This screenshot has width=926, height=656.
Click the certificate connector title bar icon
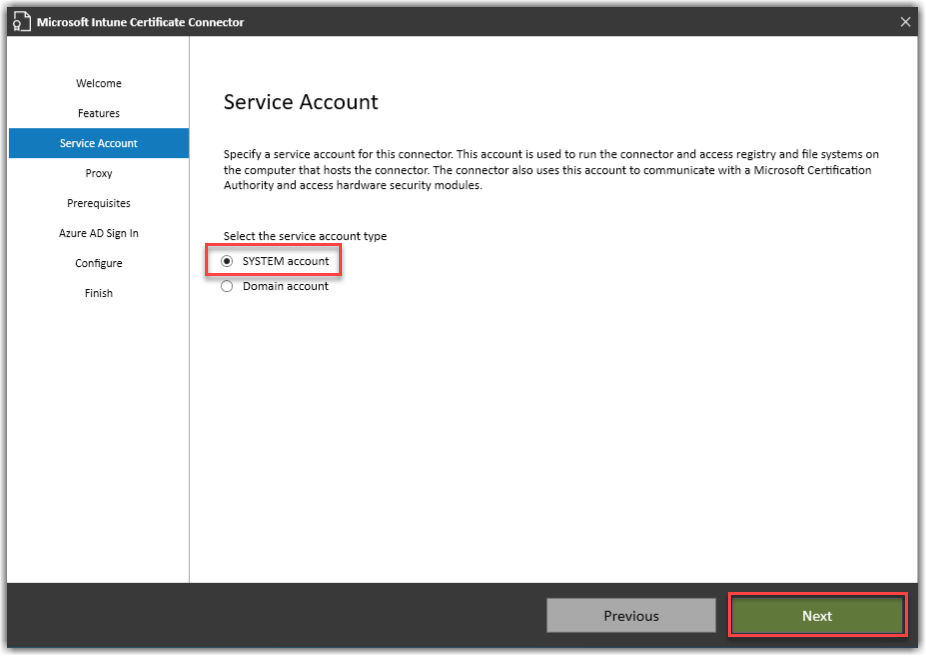point(21,22)
